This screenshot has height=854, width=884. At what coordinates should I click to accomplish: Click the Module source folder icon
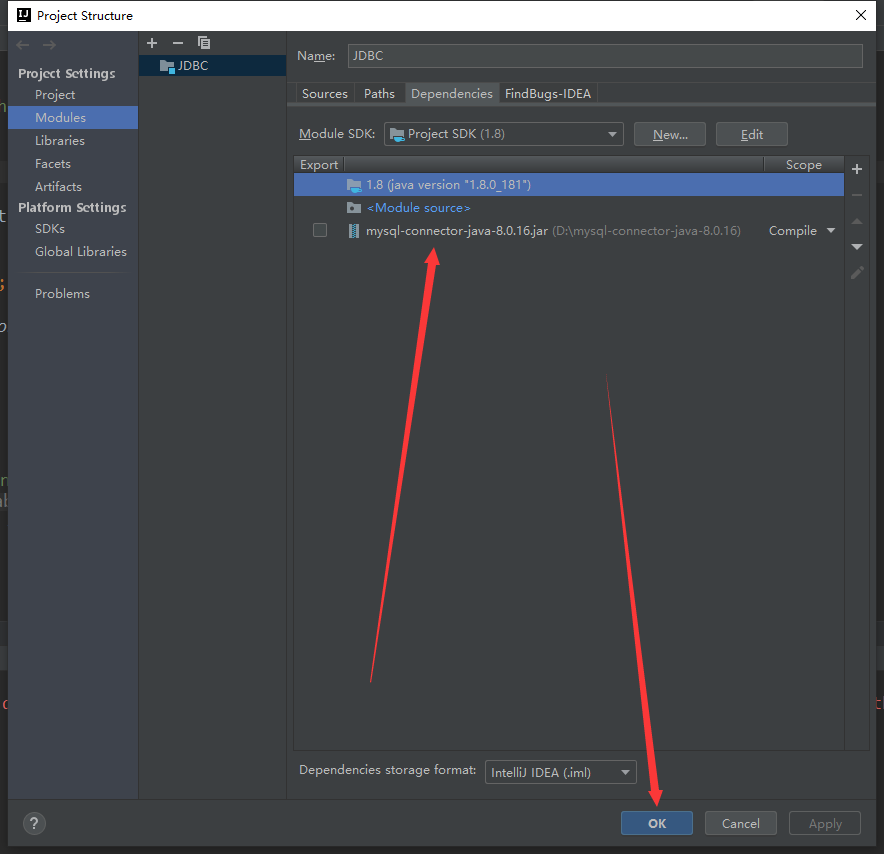click(x=353, y=208)
